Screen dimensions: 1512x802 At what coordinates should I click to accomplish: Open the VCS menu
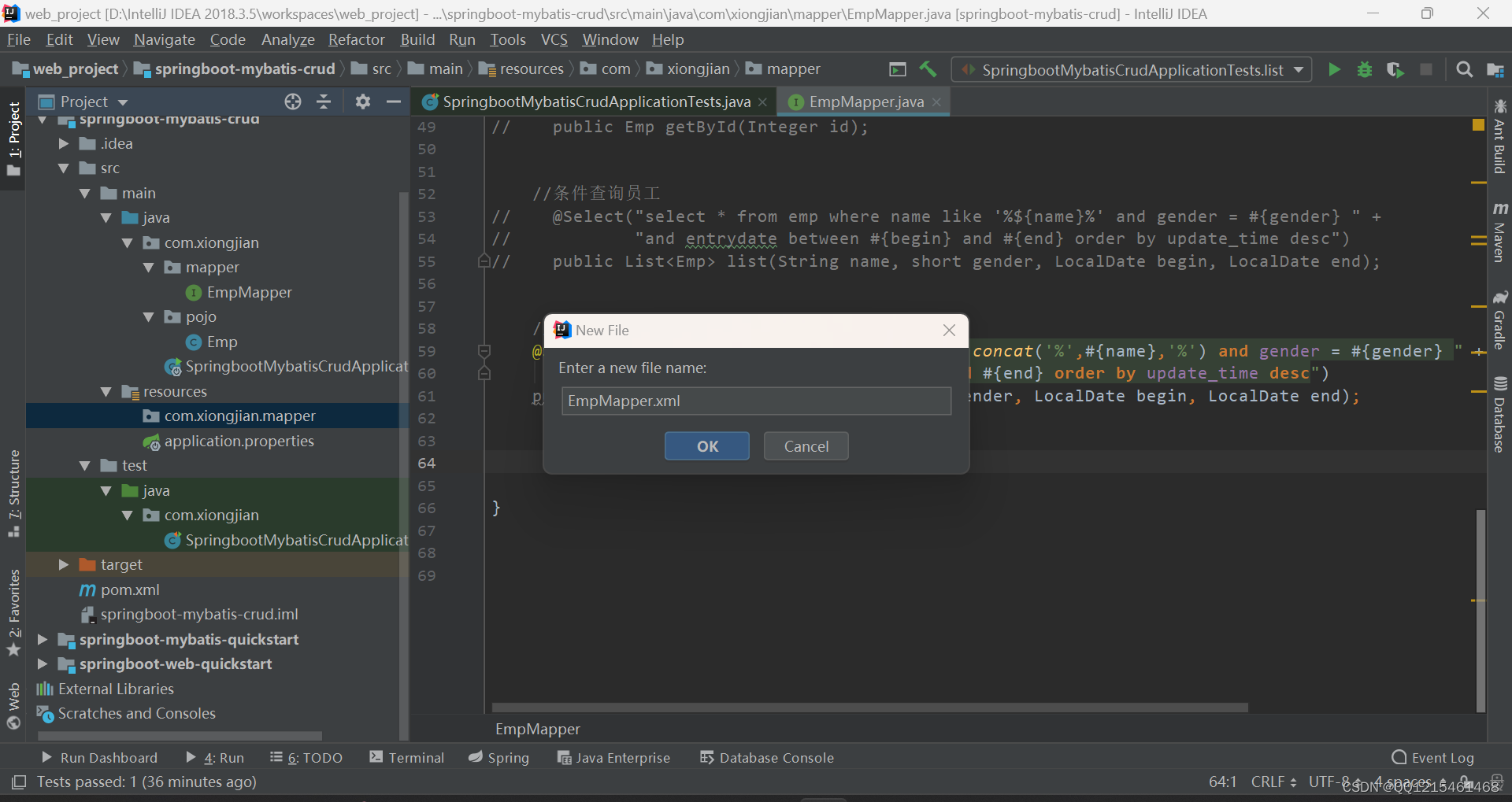tap(554, 39)
